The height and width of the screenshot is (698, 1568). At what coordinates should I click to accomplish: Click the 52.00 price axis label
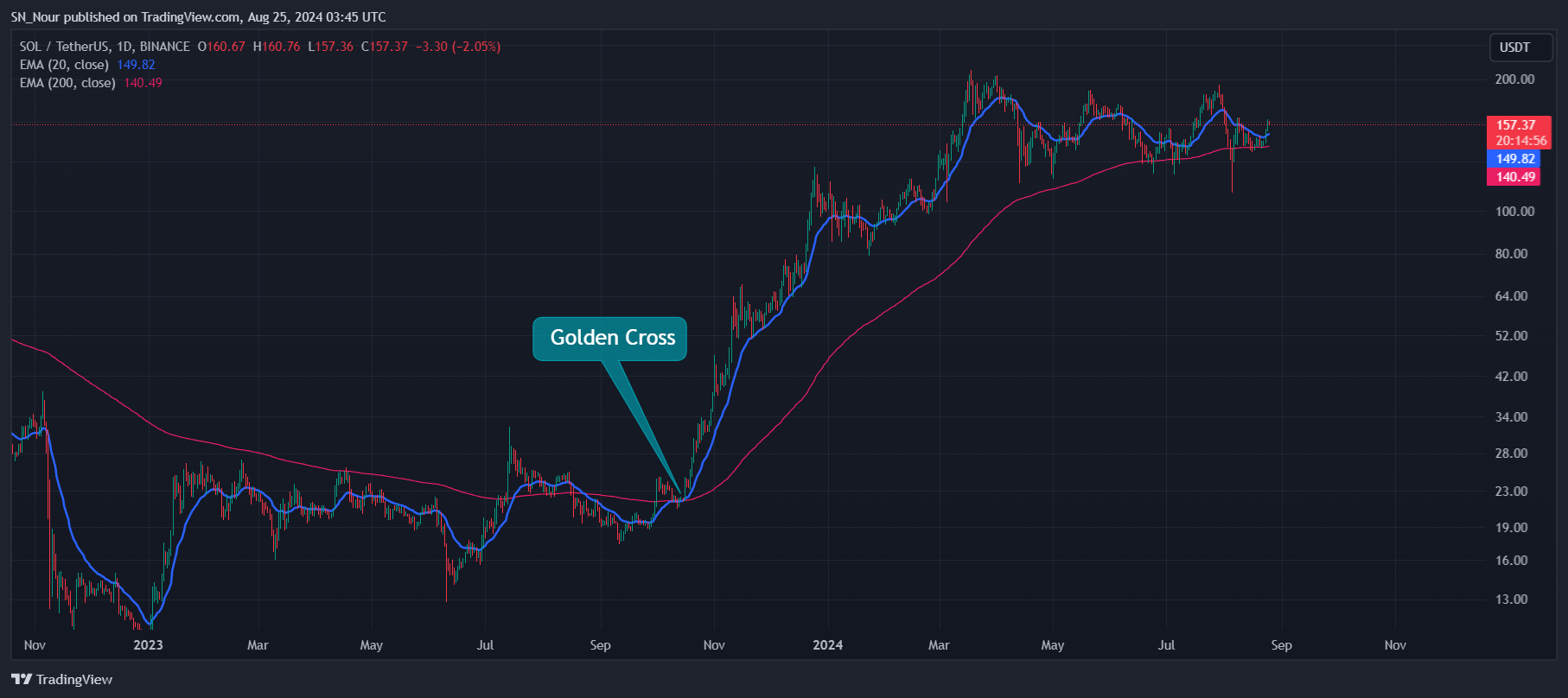[x=1512, y=336]
